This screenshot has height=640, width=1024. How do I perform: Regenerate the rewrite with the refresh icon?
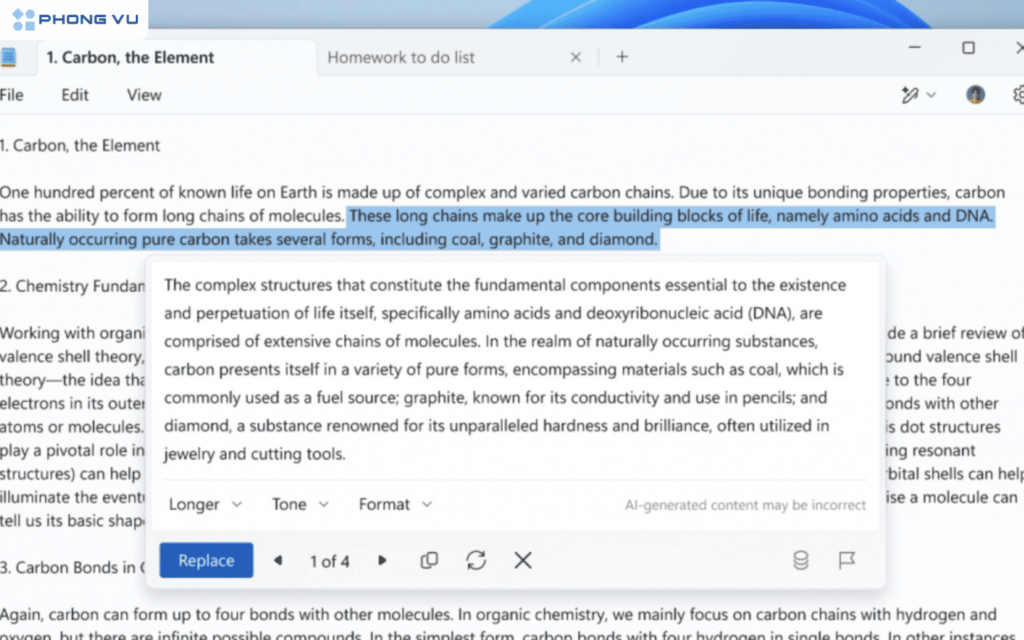tap(476, 561)
